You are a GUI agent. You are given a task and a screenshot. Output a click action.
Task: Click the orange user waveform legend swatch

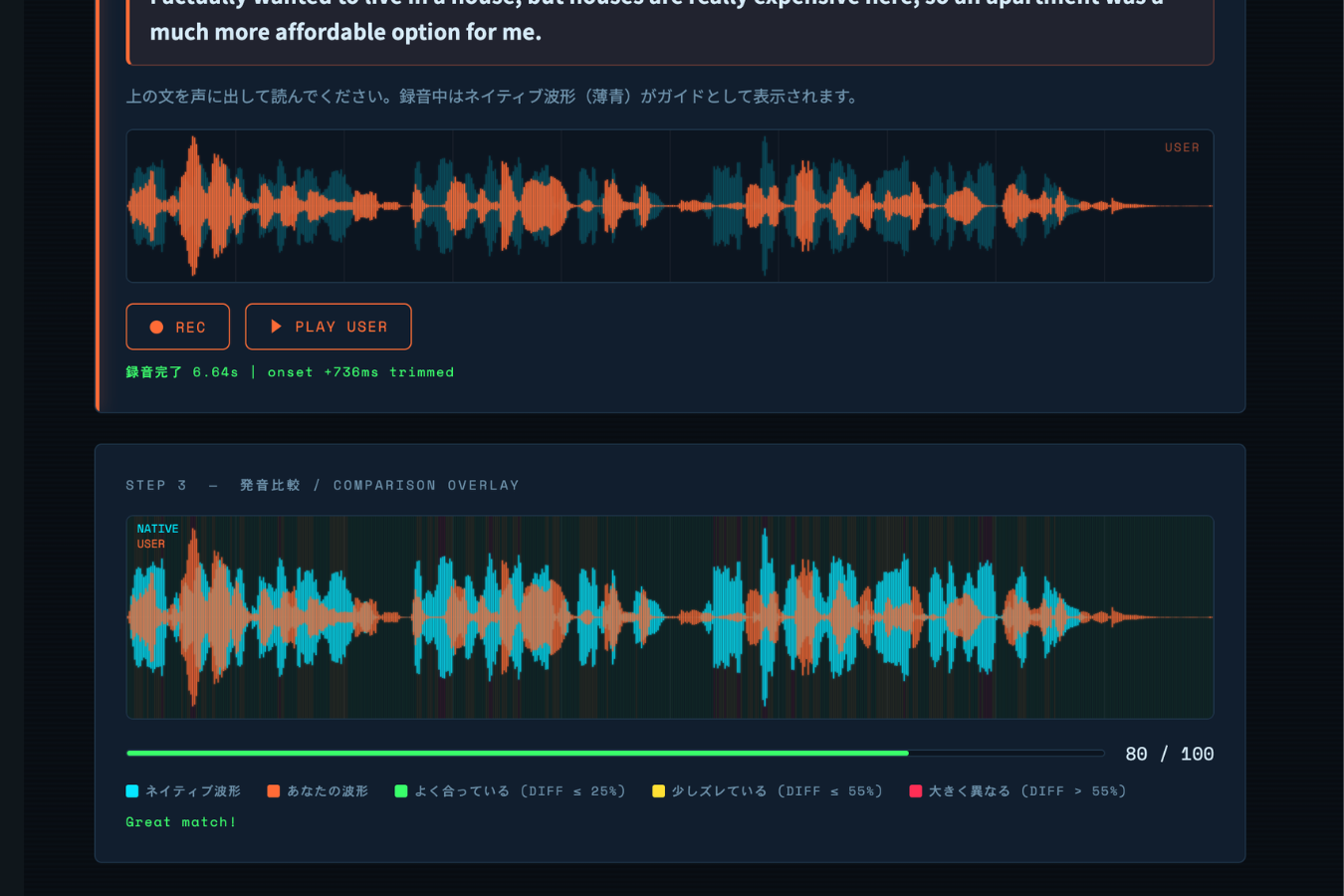coord(274,791)
